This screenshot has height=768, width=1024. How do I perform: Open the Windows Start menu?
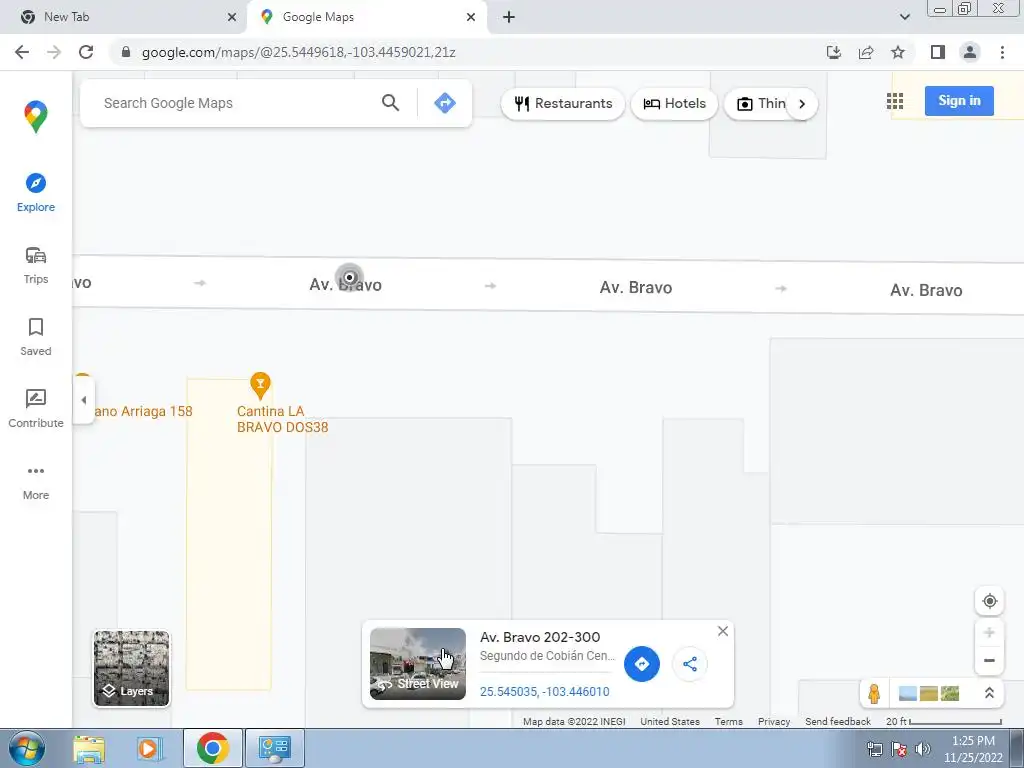[x=26, y=748]
